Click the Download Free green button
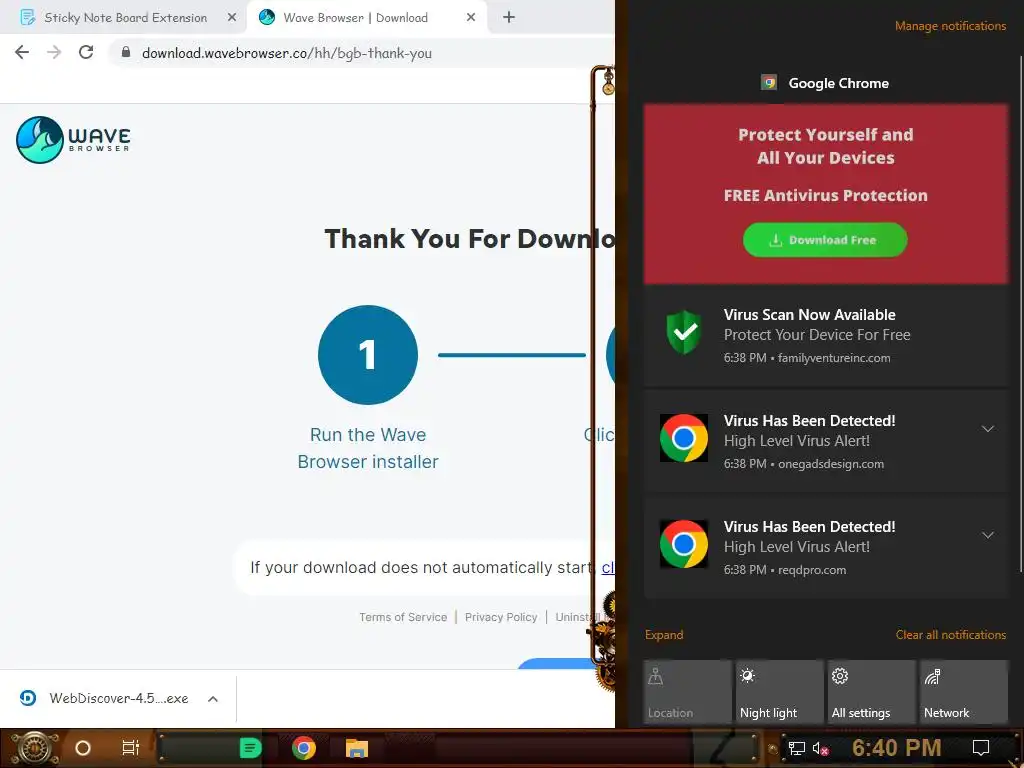 825,240
